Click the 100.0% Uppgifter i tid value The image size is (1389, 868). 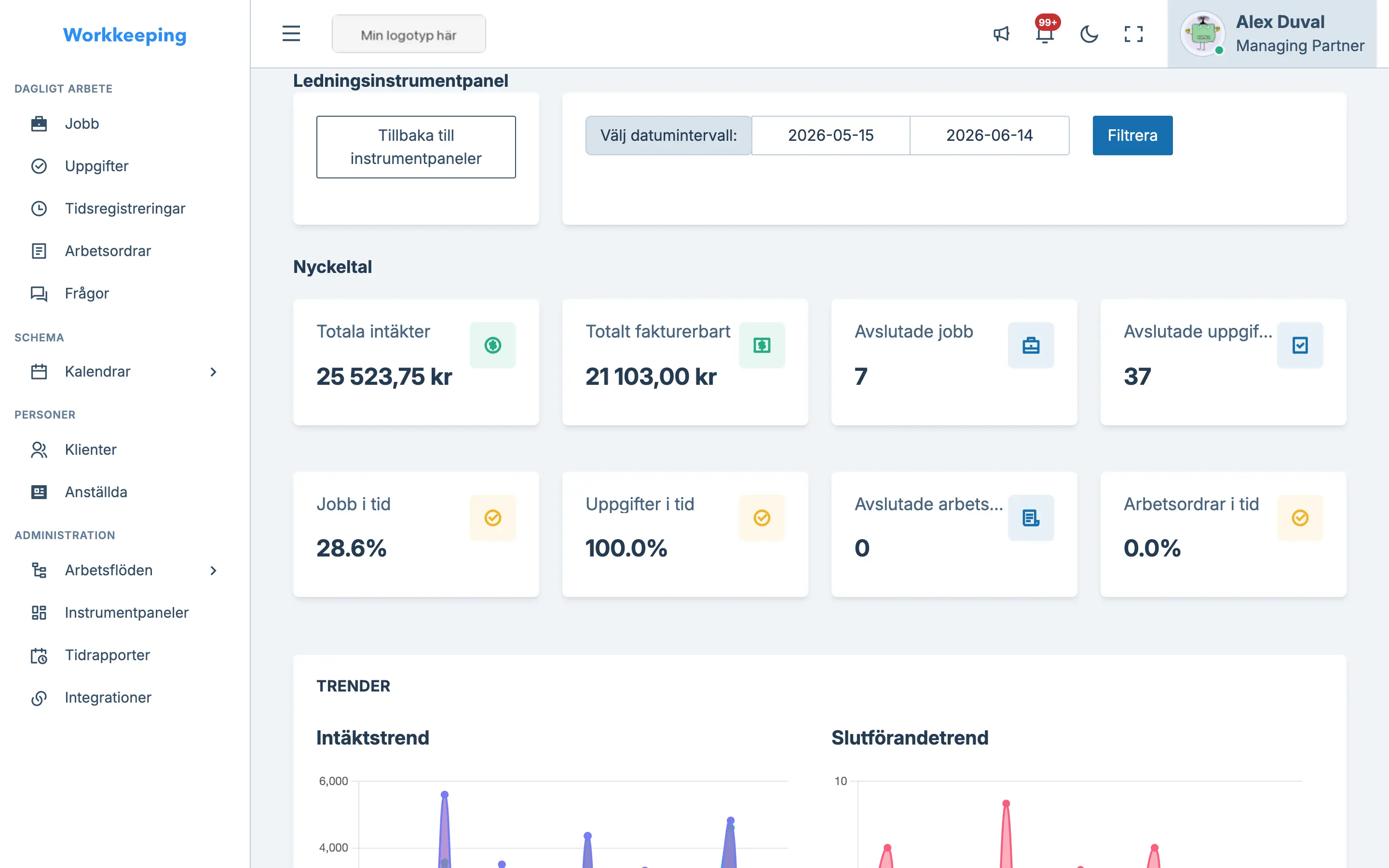point(626,548)
